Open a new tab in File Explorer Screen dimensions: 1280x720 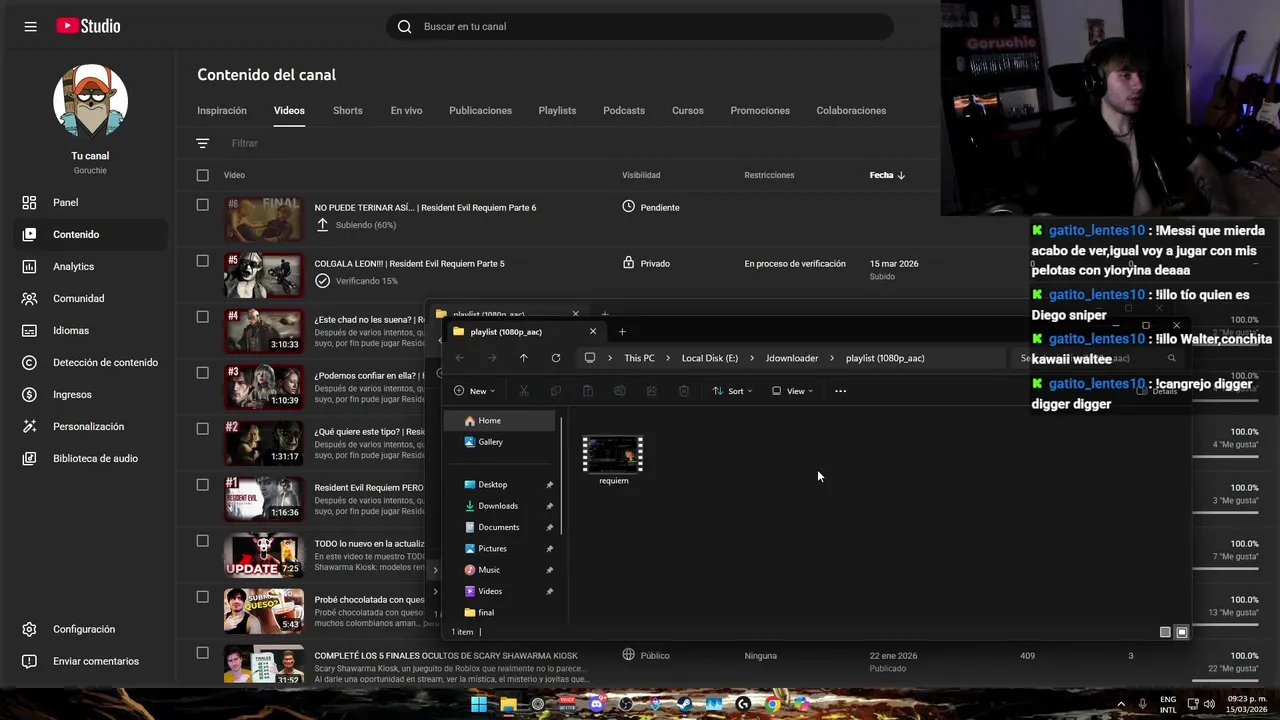(622, 331)
